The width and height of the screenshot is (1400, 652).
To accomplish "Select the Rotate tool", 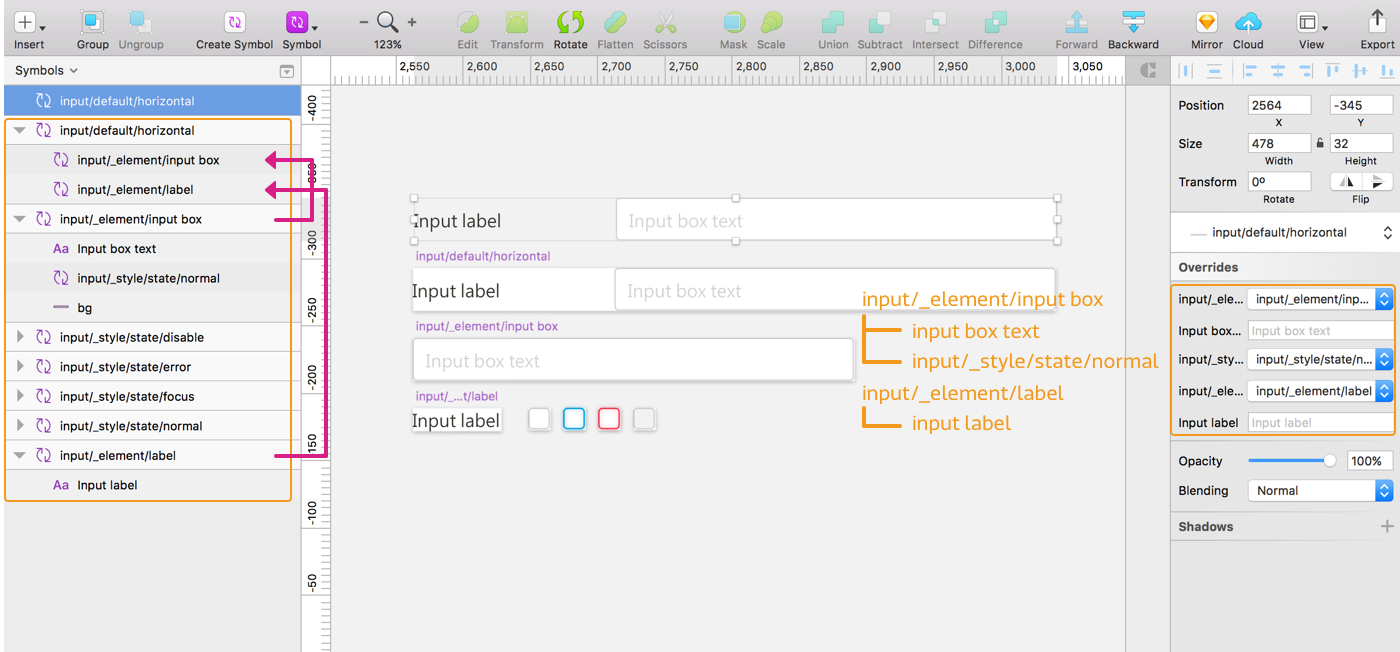I will [570, 23].
